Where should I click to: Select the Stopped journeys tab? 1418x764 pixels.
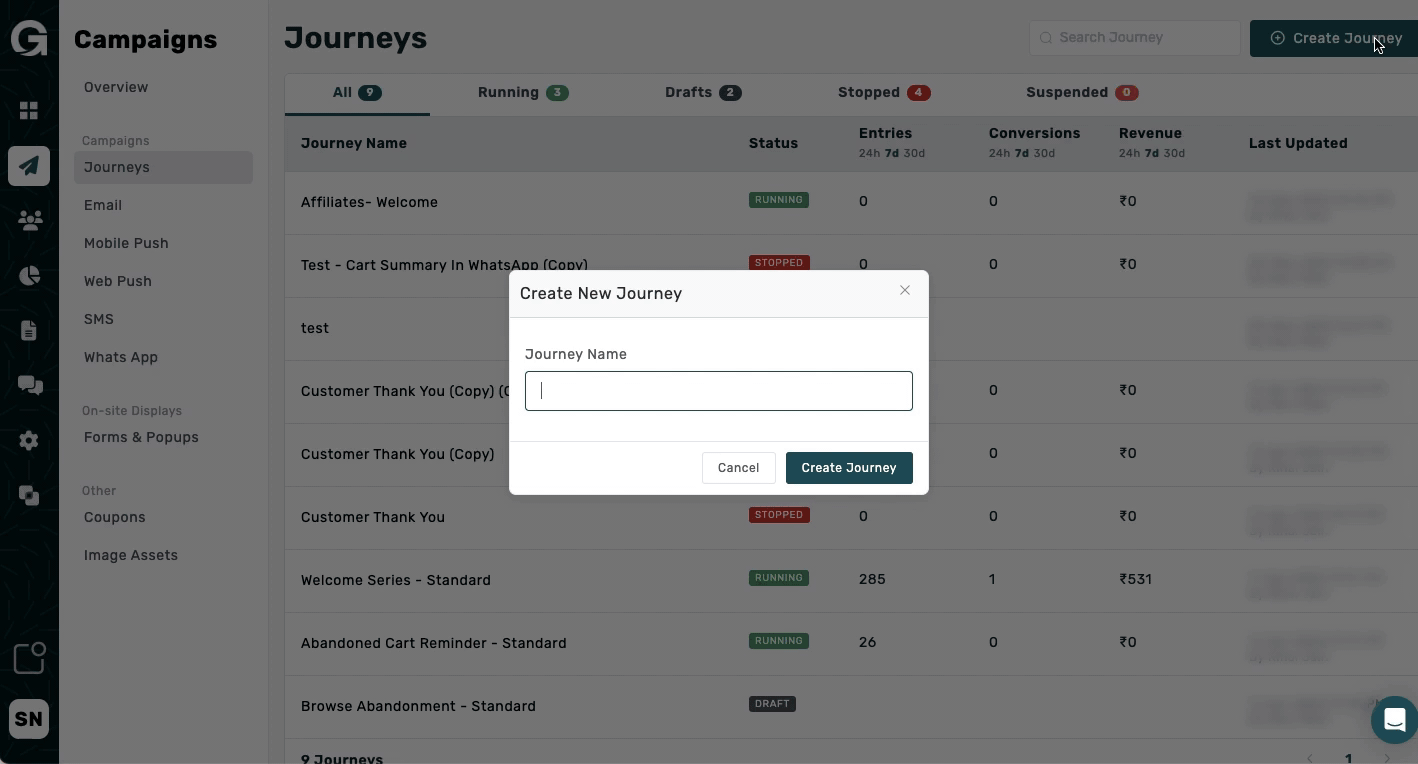coord(883,93)
